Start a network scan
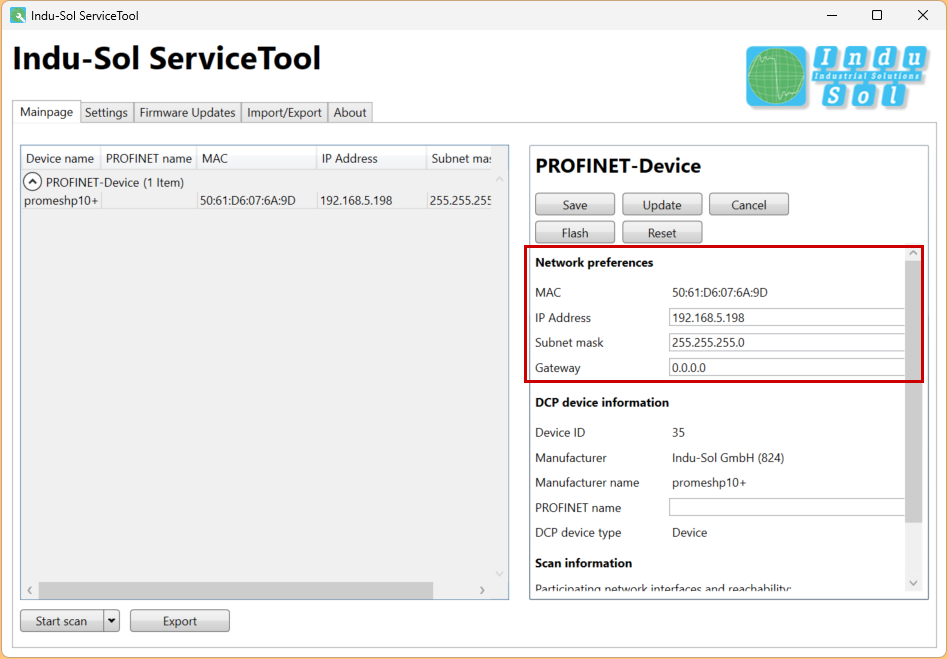 (x=62, y=620)
